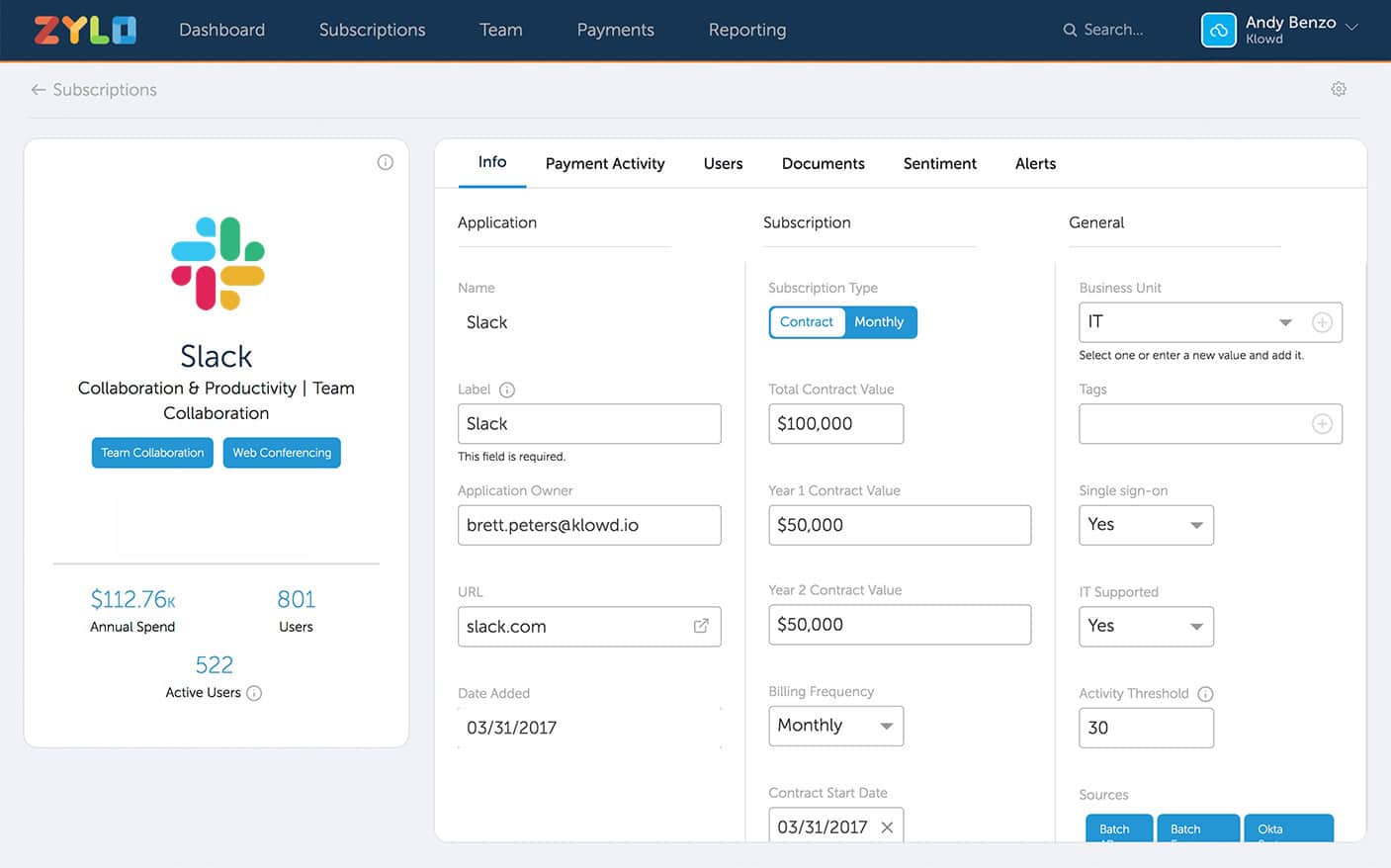Select the Contract subscription type

coord(807,321)
